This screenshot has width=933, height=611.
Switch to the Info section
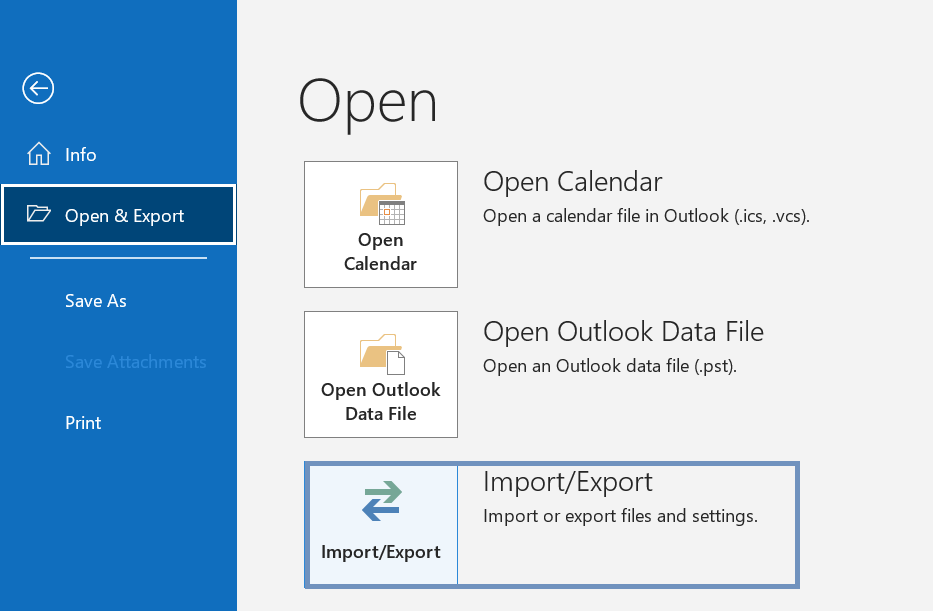coord(81,154)
